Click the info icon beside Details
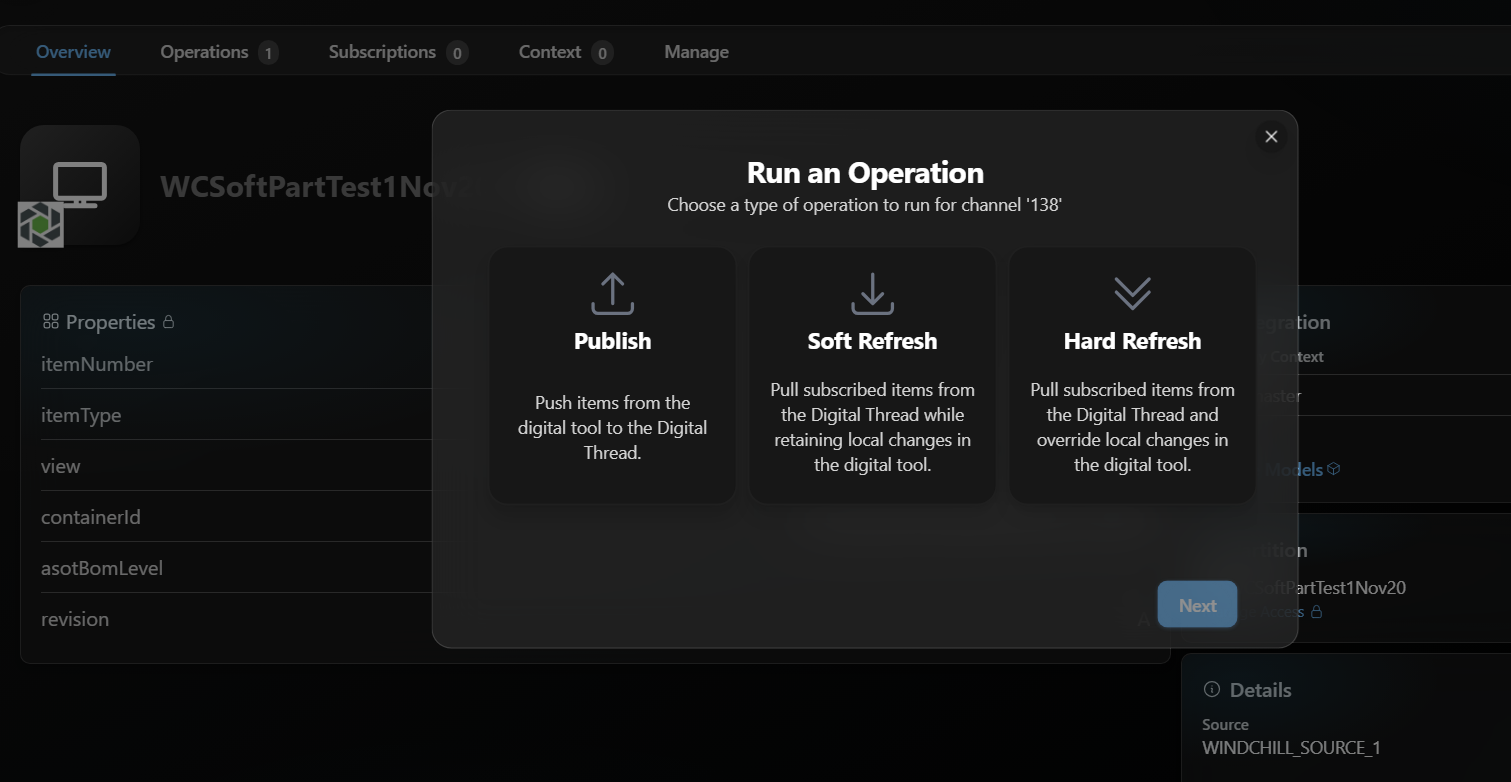This screenshot has height=782, width=1511. (x=1212, y=689)
